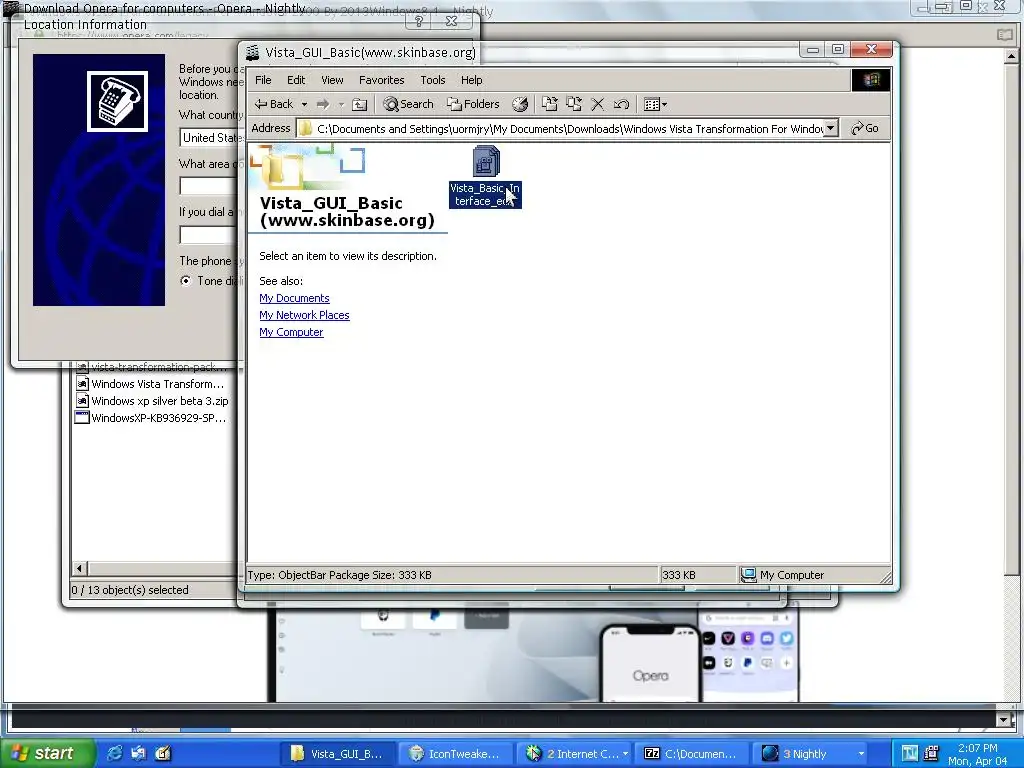1024x768 pixels.
Task: Click the Undo toolbar icon
Action: click(x=621, y=104)
